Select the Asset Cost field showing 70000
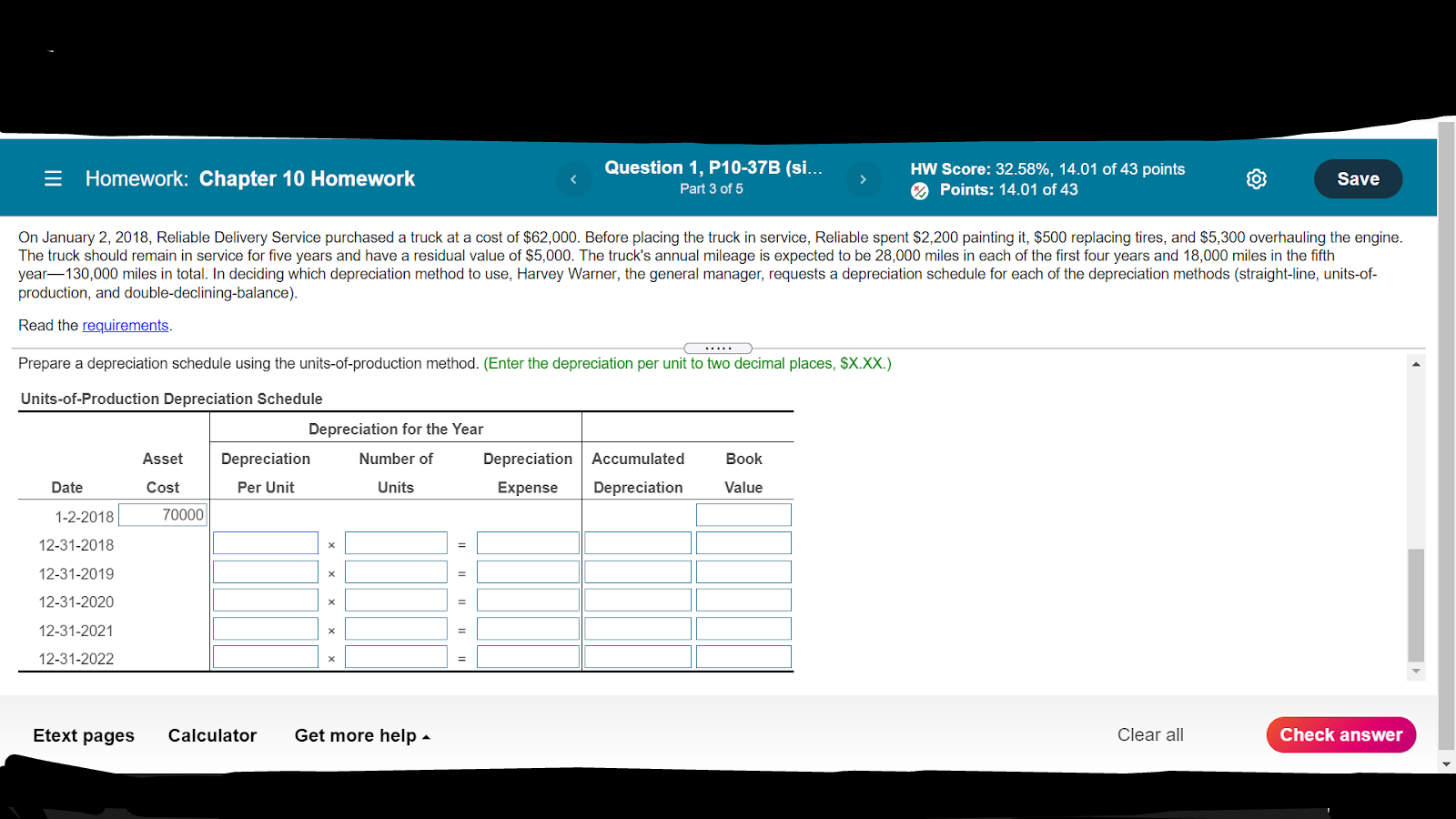 [x=162, y=514]
